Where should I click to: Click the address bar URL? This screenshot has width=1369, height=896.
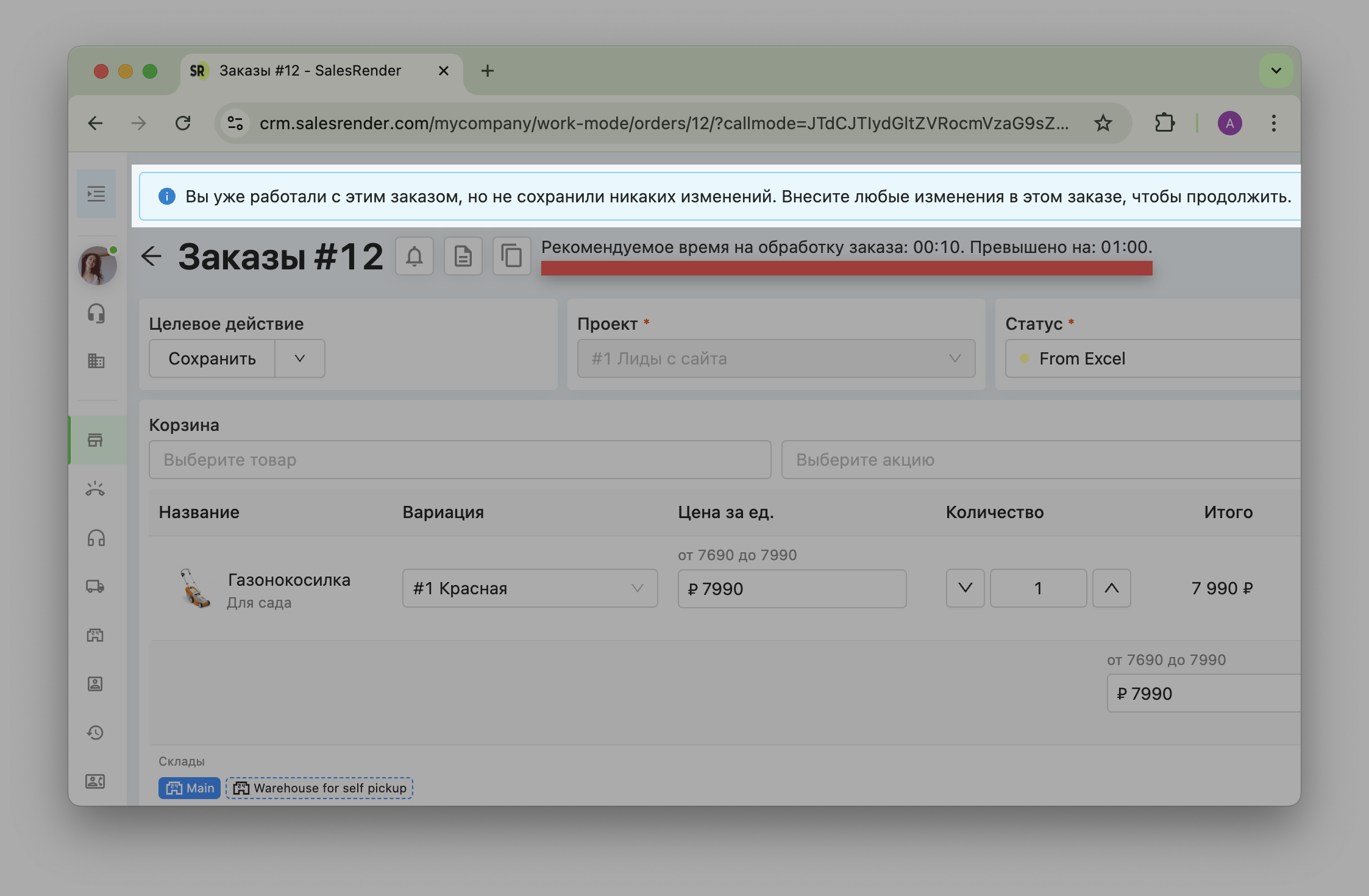tap(664, 123)
